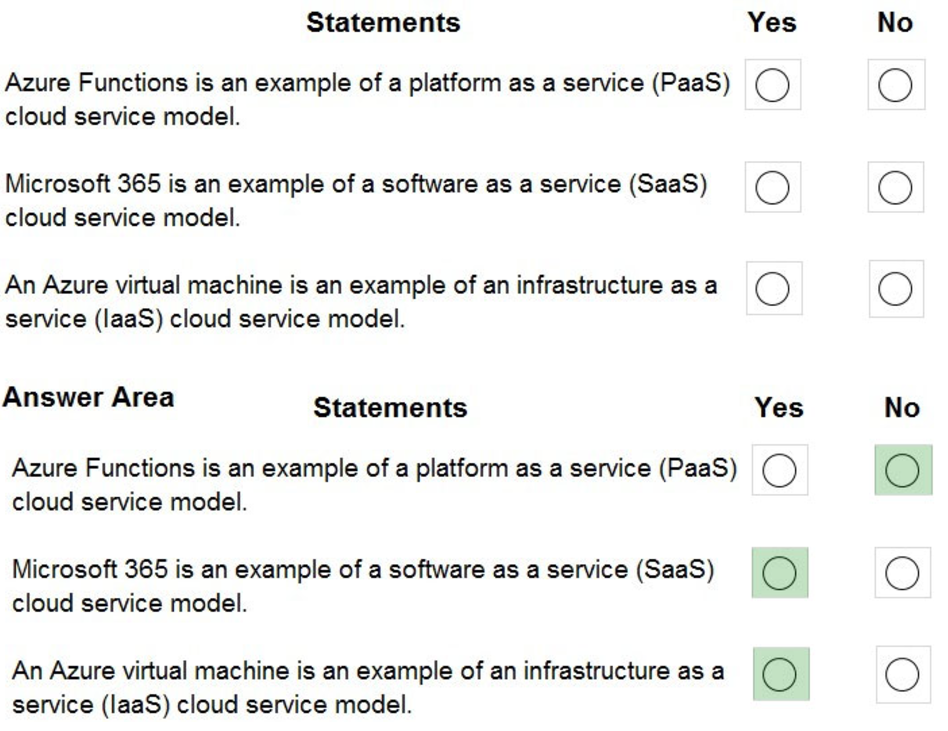
Task: Click the Answer Area heading
Action: [88, 397]
